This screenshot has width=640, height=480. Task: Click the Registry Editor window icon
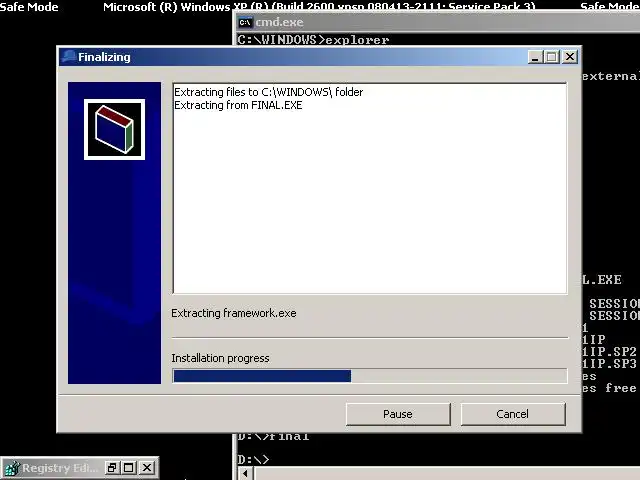pyautogui.click(x=11, y=468)
